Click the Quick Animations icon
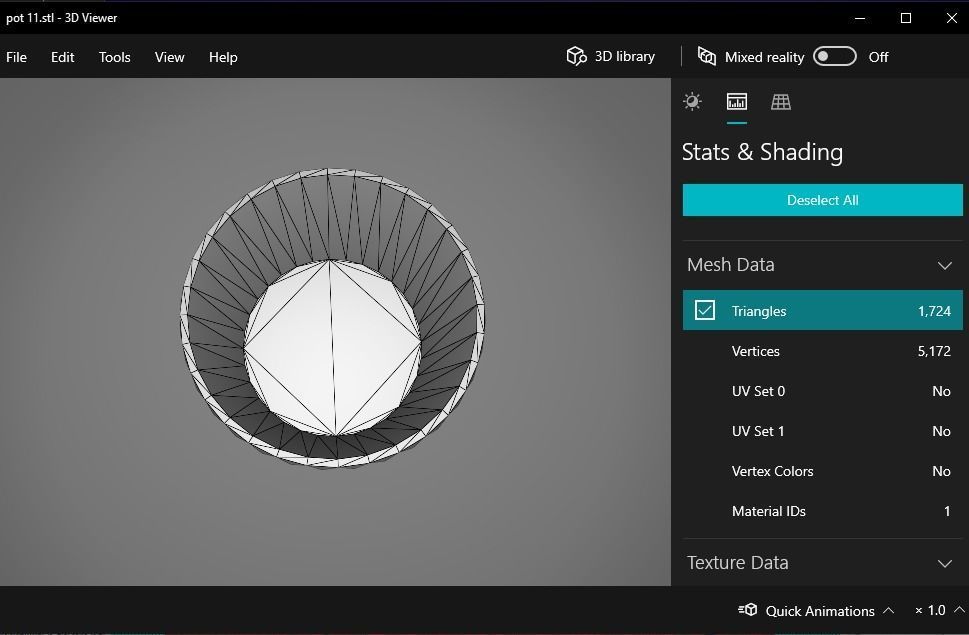 (x=748, y=610)
